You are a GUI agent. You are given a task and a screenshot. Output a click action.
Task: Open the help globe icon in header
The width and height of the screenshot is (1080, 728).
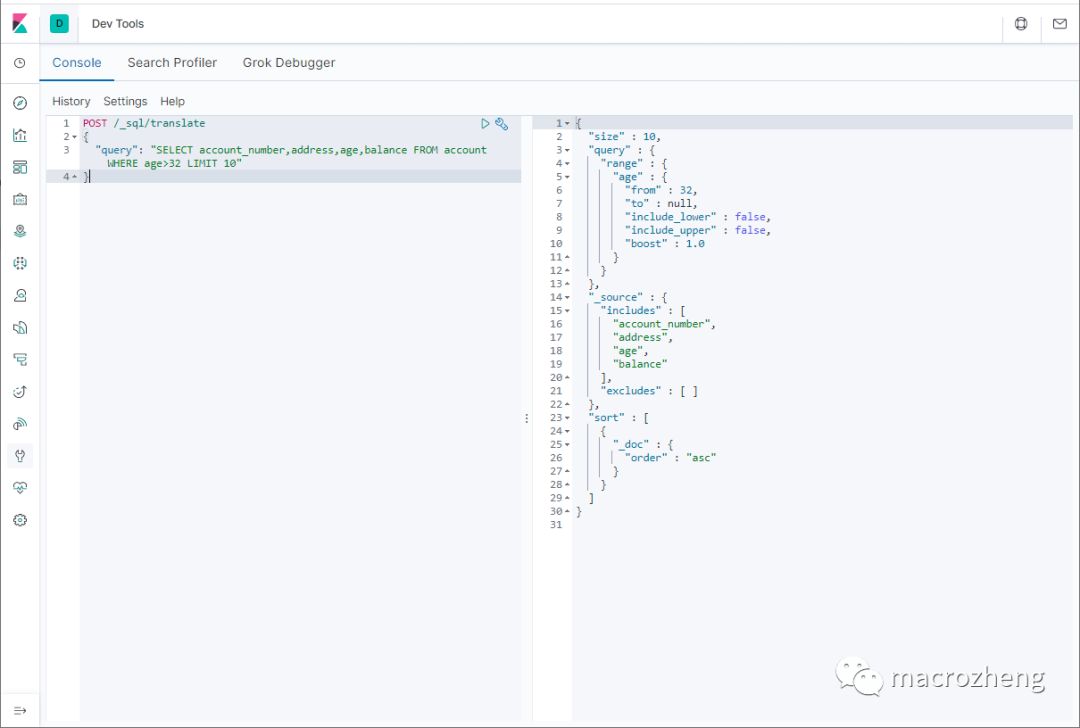coord(1021,24)
